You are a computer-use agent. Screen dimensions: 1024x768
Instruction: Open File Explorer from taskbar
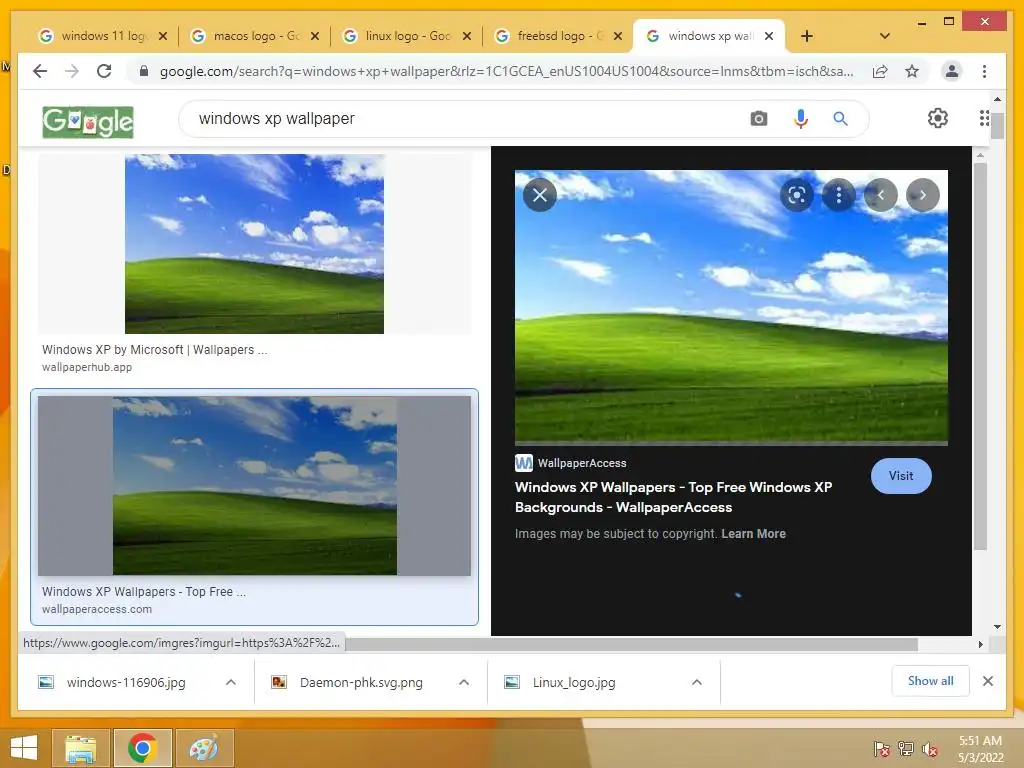click(x=81, y=748)
